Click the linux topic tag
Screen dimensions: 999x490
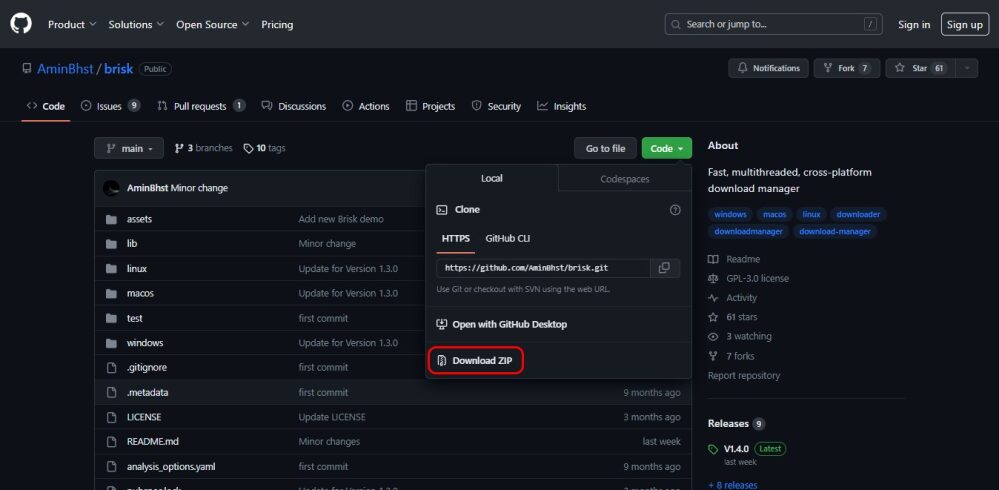click(x=811, y=215)
